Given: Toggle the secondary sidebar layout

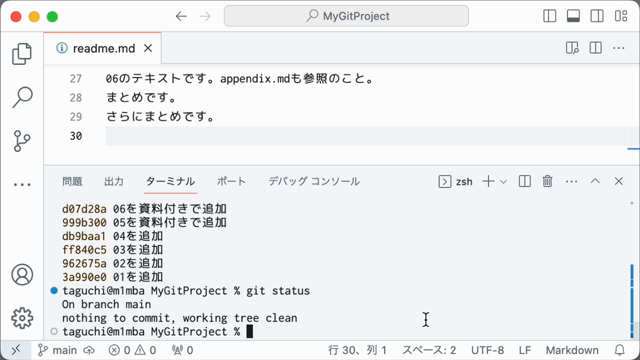Looking at the screenshot, I should coord(597,16).
